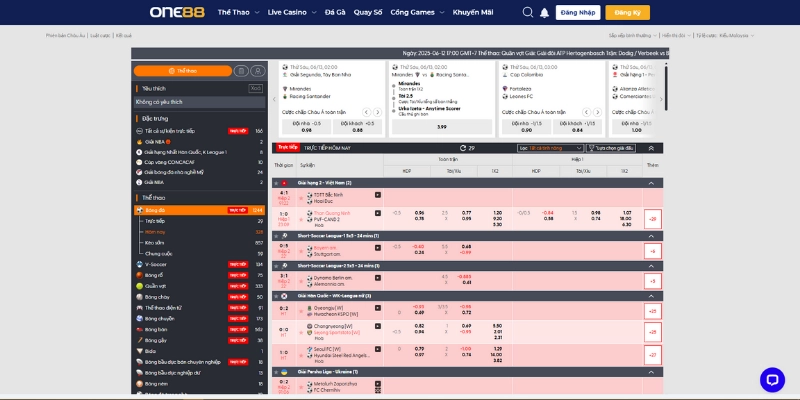Show previous market on Fortaleza featured card
The image size is (800, 400).
[586, 112]
